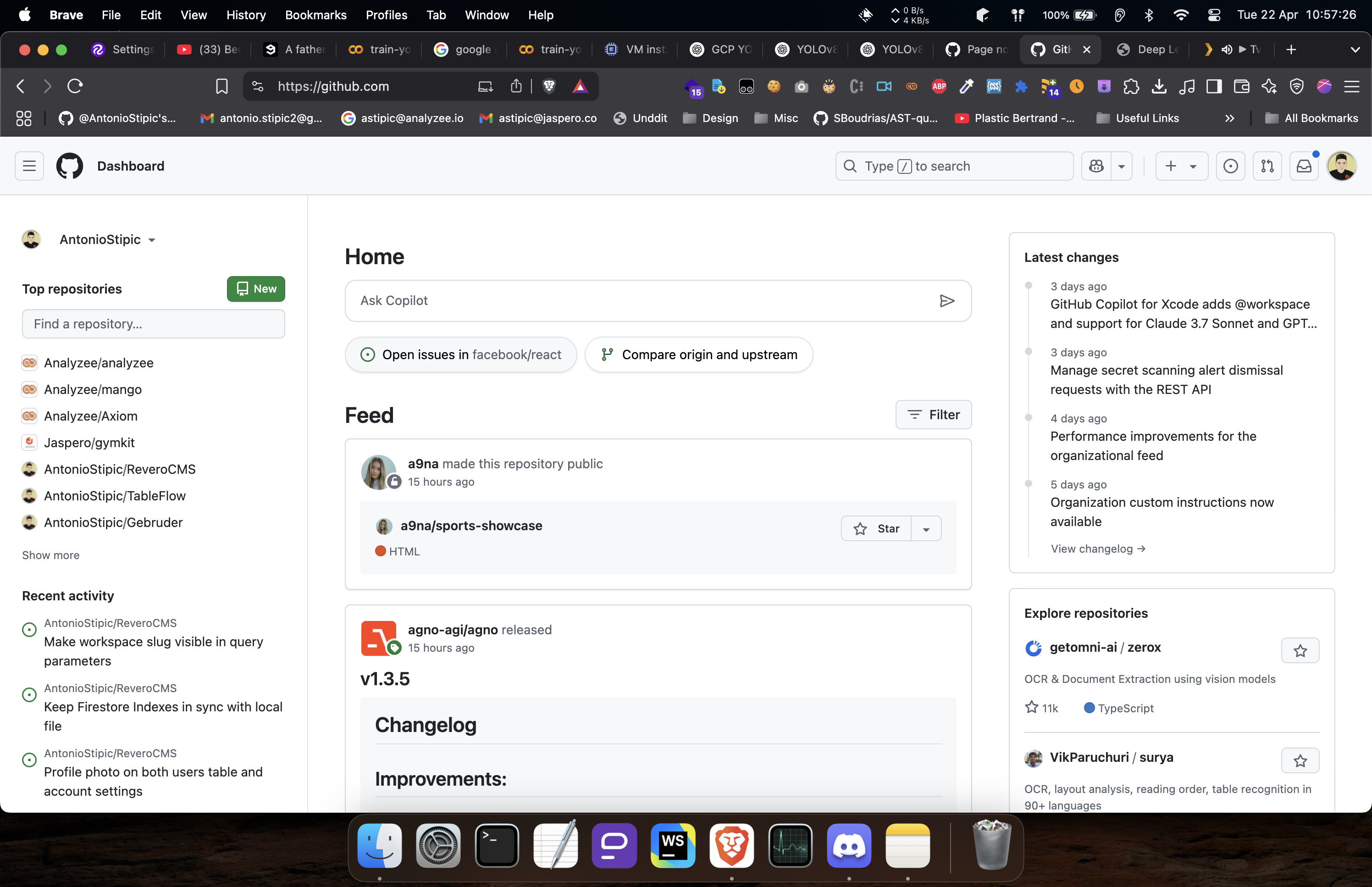Screen dimensions: 1372x887
Task: Click the green New repository button
Action: [255, 289]
